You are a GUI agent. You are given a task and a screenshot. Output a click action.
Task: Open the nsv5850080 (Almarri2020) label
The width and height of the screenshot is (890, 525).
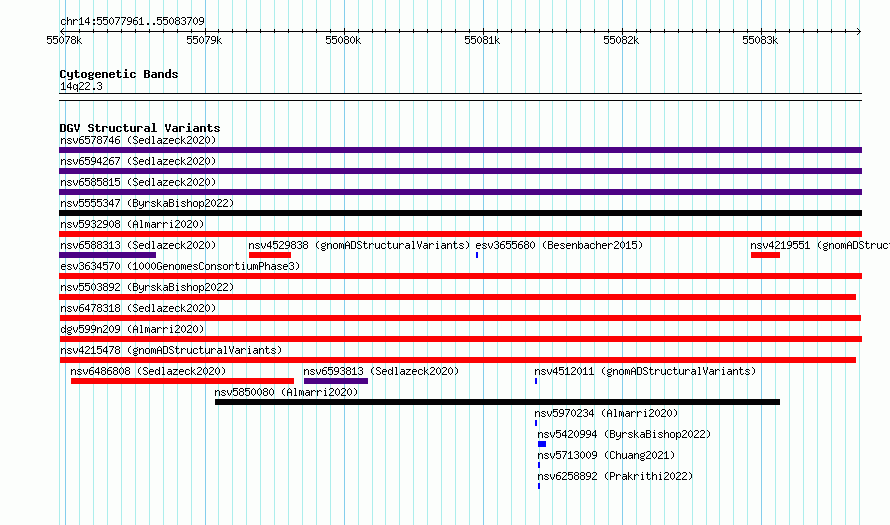(286, 392)
